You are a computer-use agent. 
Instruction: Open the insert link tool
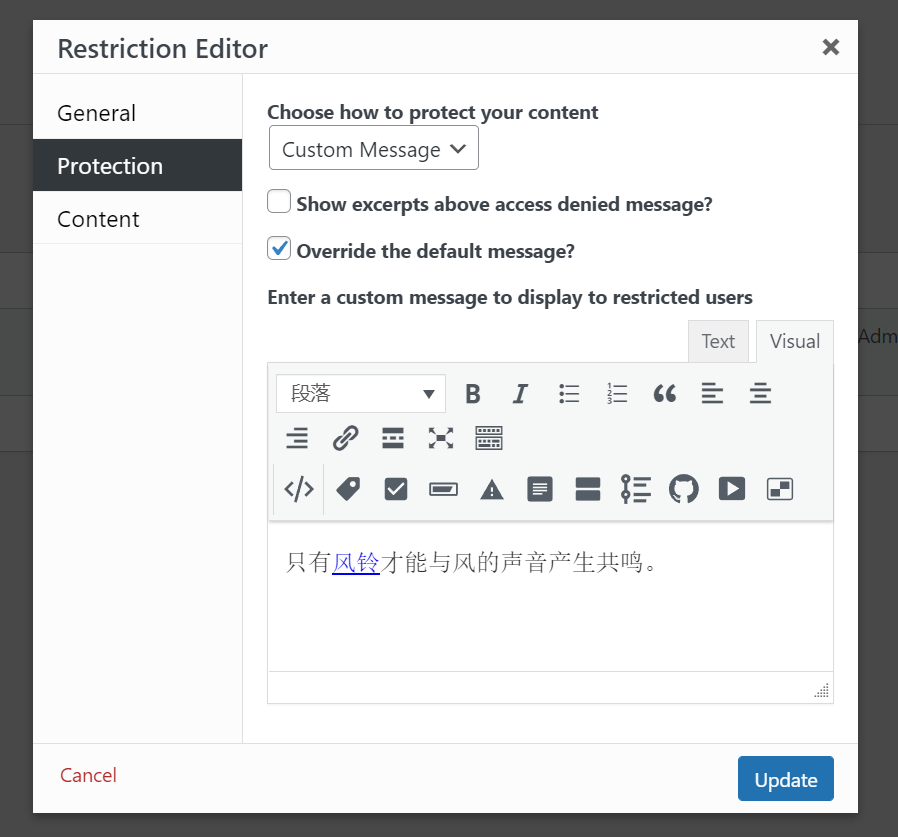[x=345, y=438]
